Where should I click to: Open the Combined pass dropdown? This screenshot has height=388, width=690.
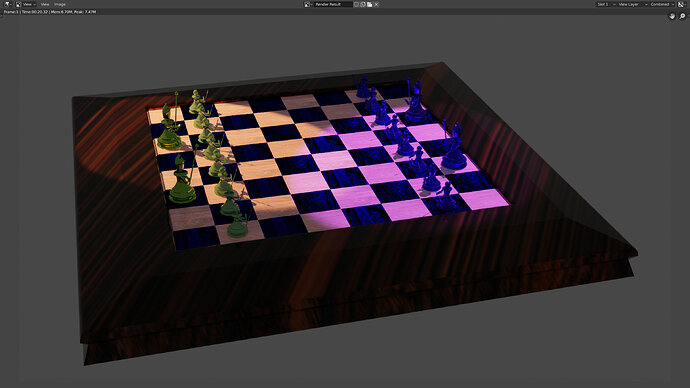pos(662,4)
